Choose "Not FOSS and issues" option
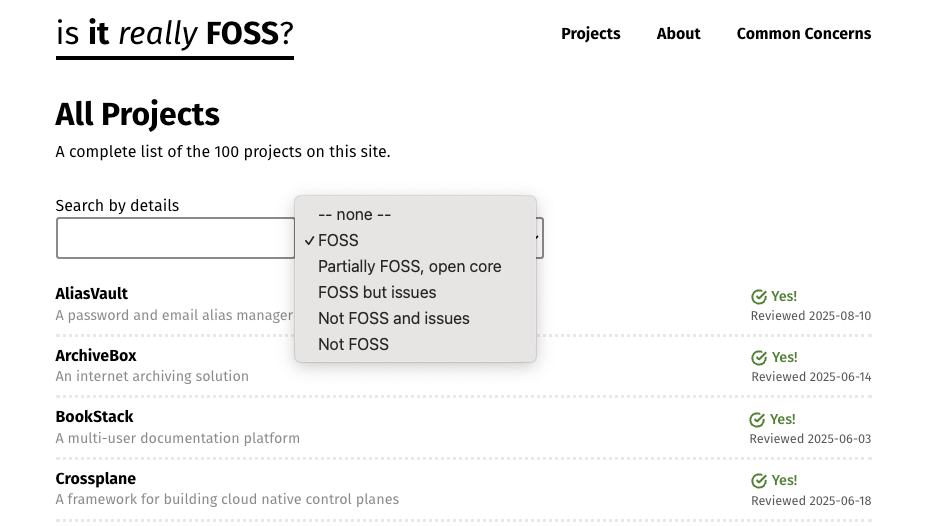 pos(393,318)
